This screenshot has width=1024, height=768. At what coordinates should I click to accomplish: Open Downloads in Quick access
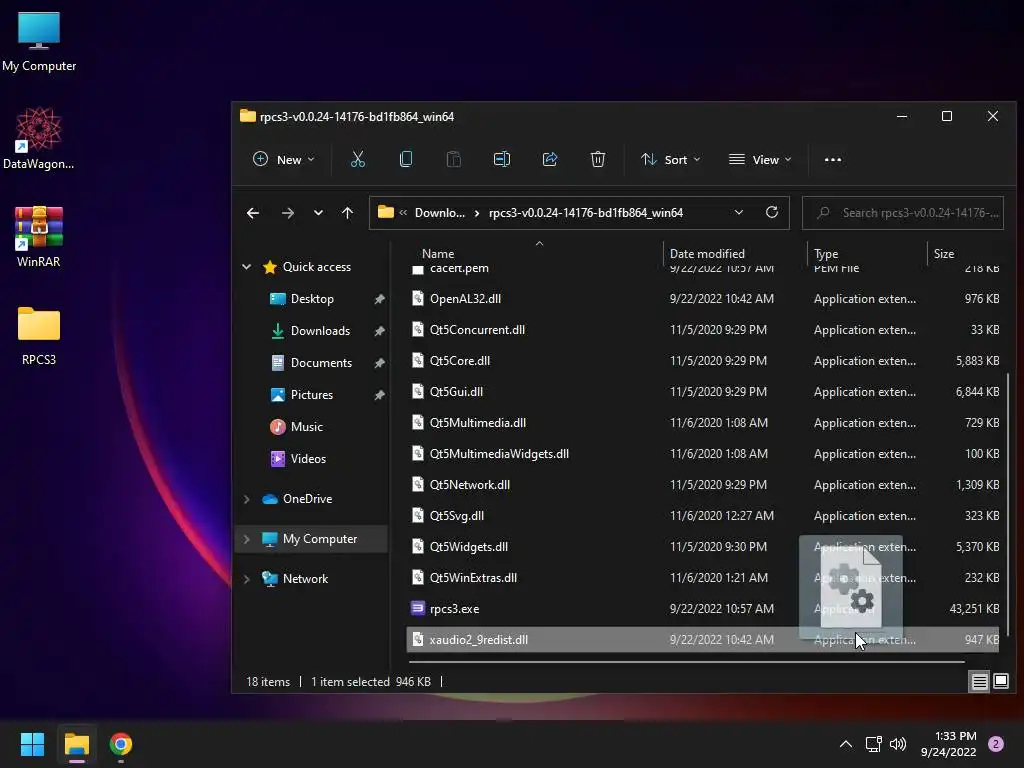(321, 330)
